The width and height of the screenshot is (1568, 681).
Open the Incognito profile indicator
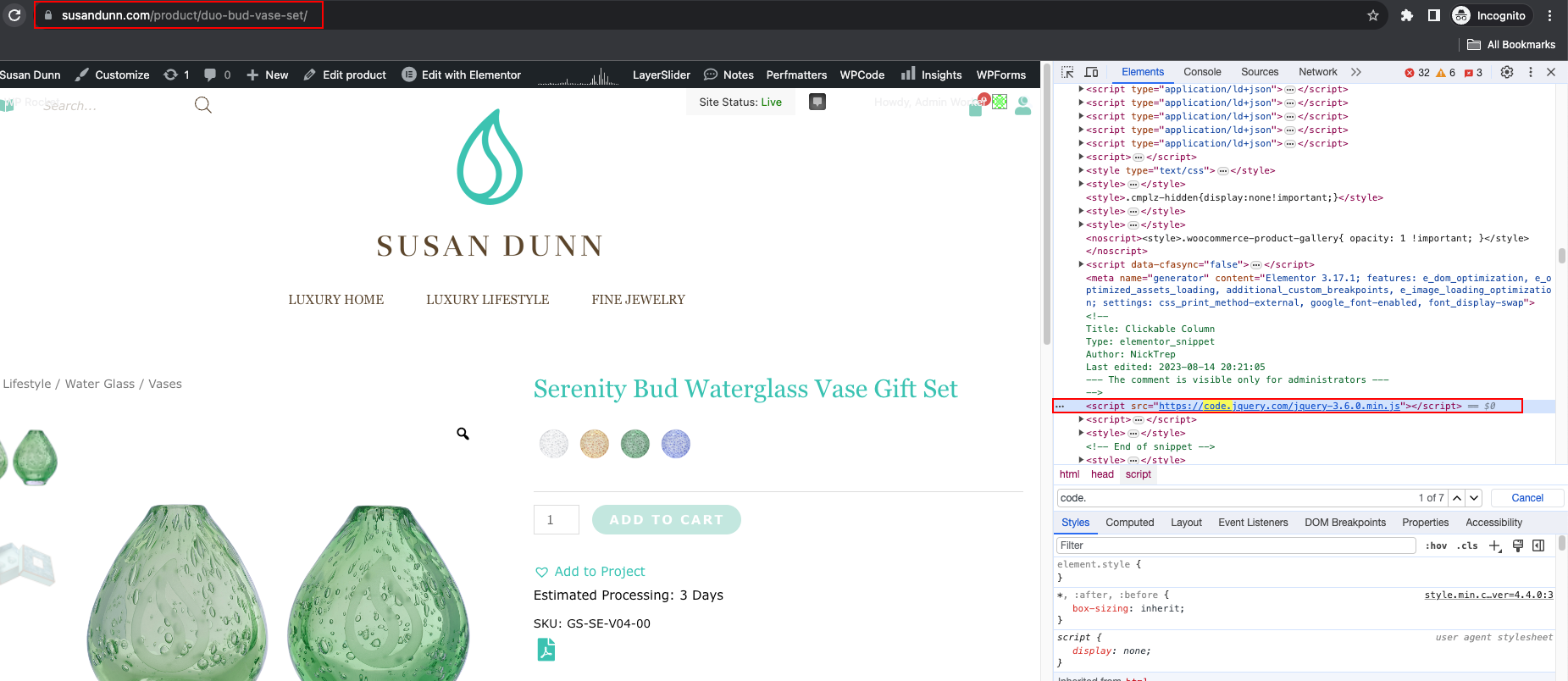point(1489,15)
